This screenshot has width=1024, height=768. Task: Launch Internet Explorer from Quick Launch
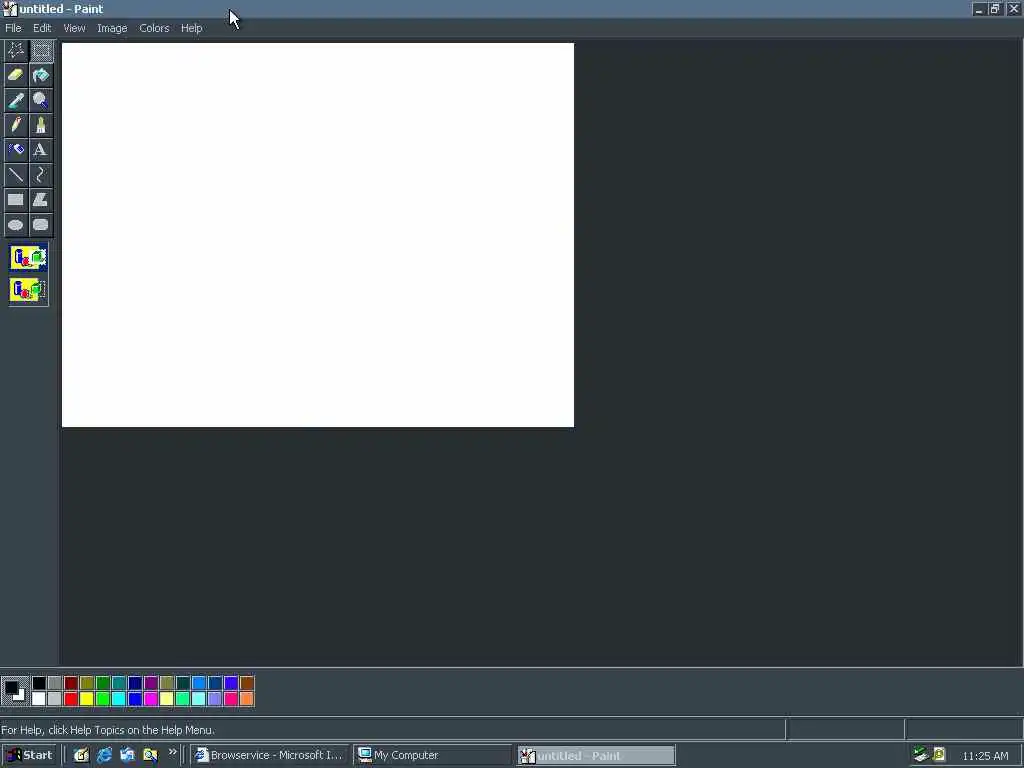[104, 755]
